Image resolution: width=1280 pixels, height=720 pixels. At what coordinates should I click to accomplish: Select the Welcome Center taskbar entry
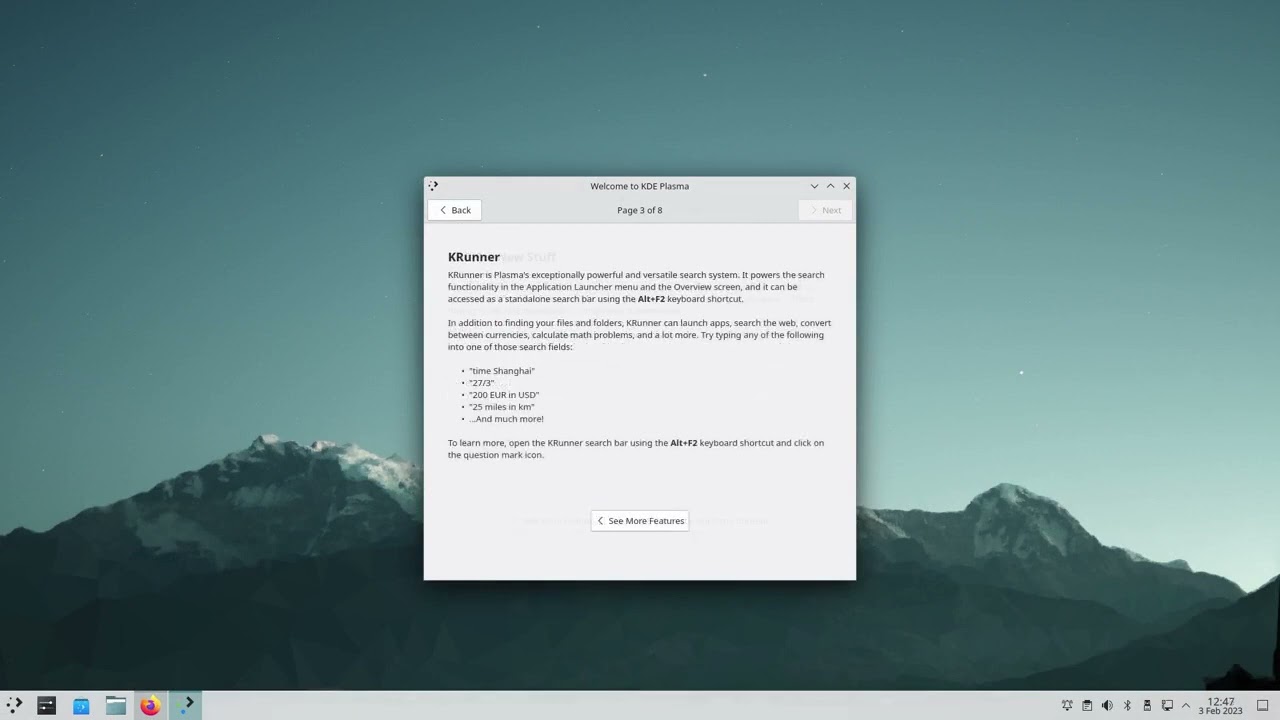[186, 706]
